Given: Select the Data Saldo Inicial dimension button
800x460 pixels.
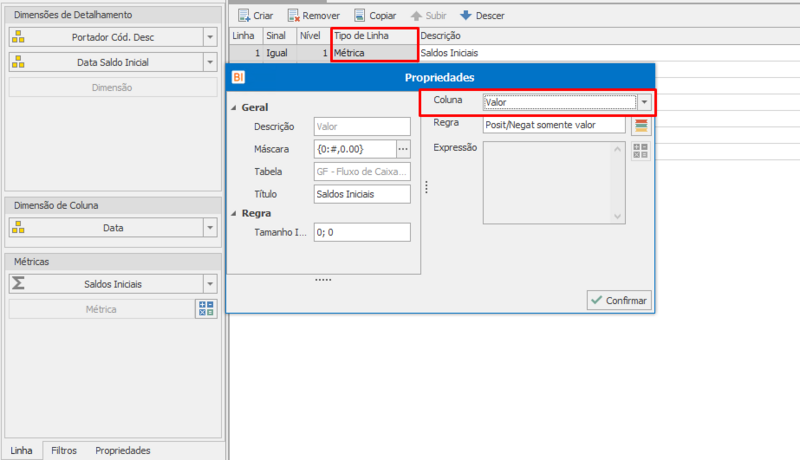Looking at the screenshot, I should [x=113, y=62].
